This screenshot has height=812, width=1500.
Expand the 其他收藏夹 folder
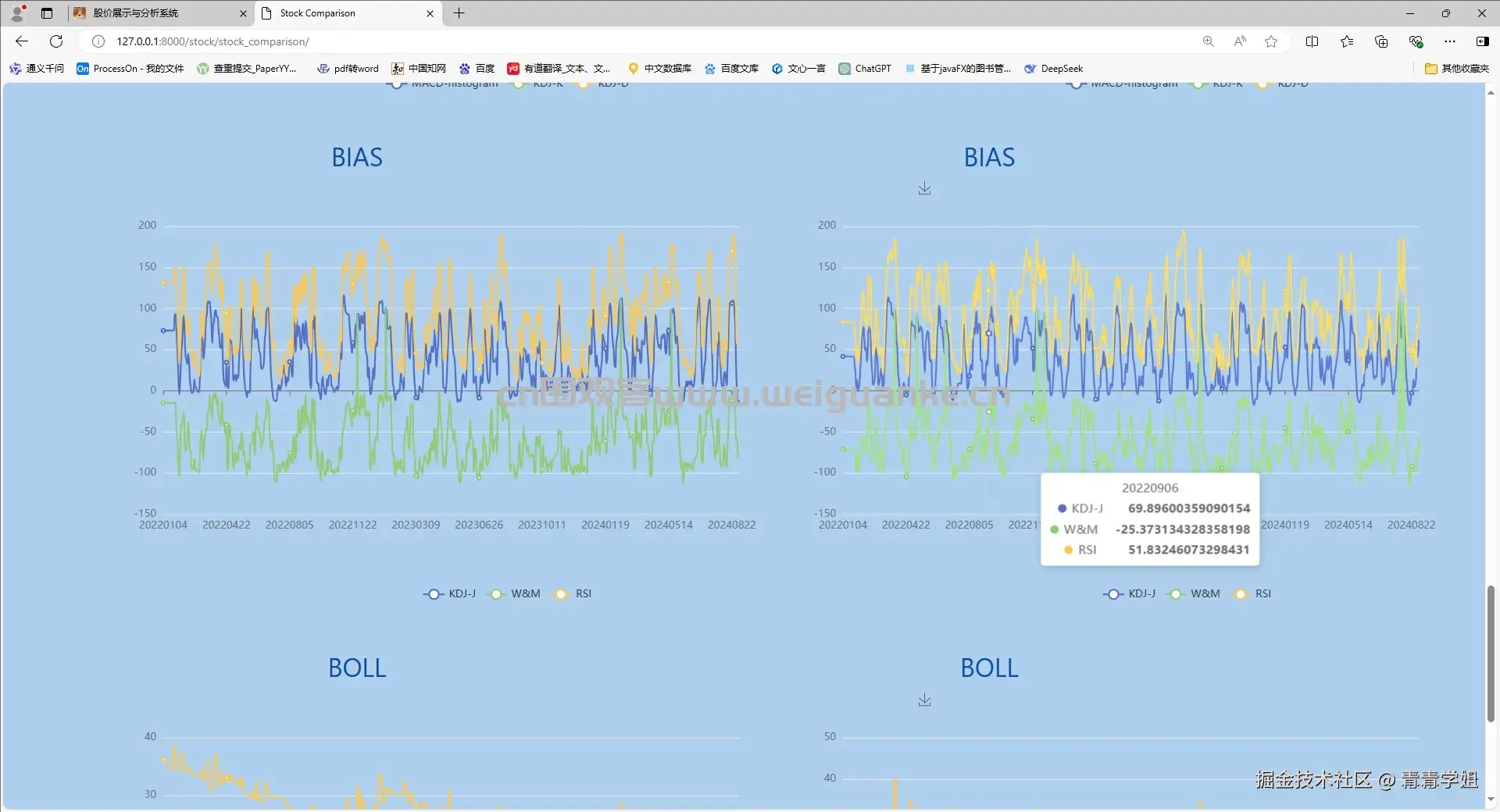pos(1457,69)
